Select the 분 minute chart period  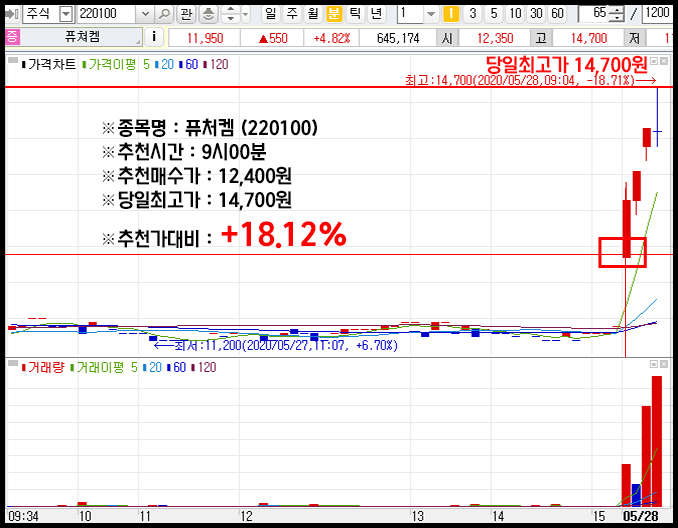click(334, 14)
